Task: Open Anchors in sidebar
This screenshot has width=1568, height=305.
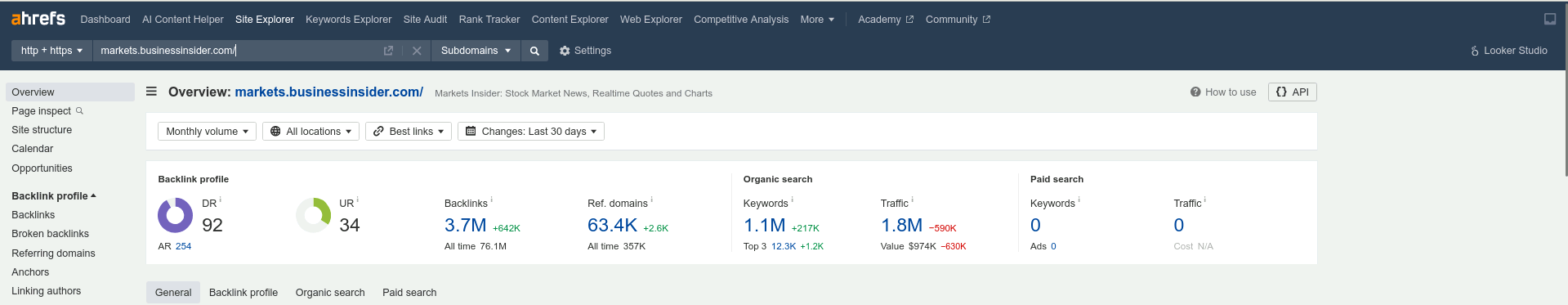Action: click(x=30, y=272)
